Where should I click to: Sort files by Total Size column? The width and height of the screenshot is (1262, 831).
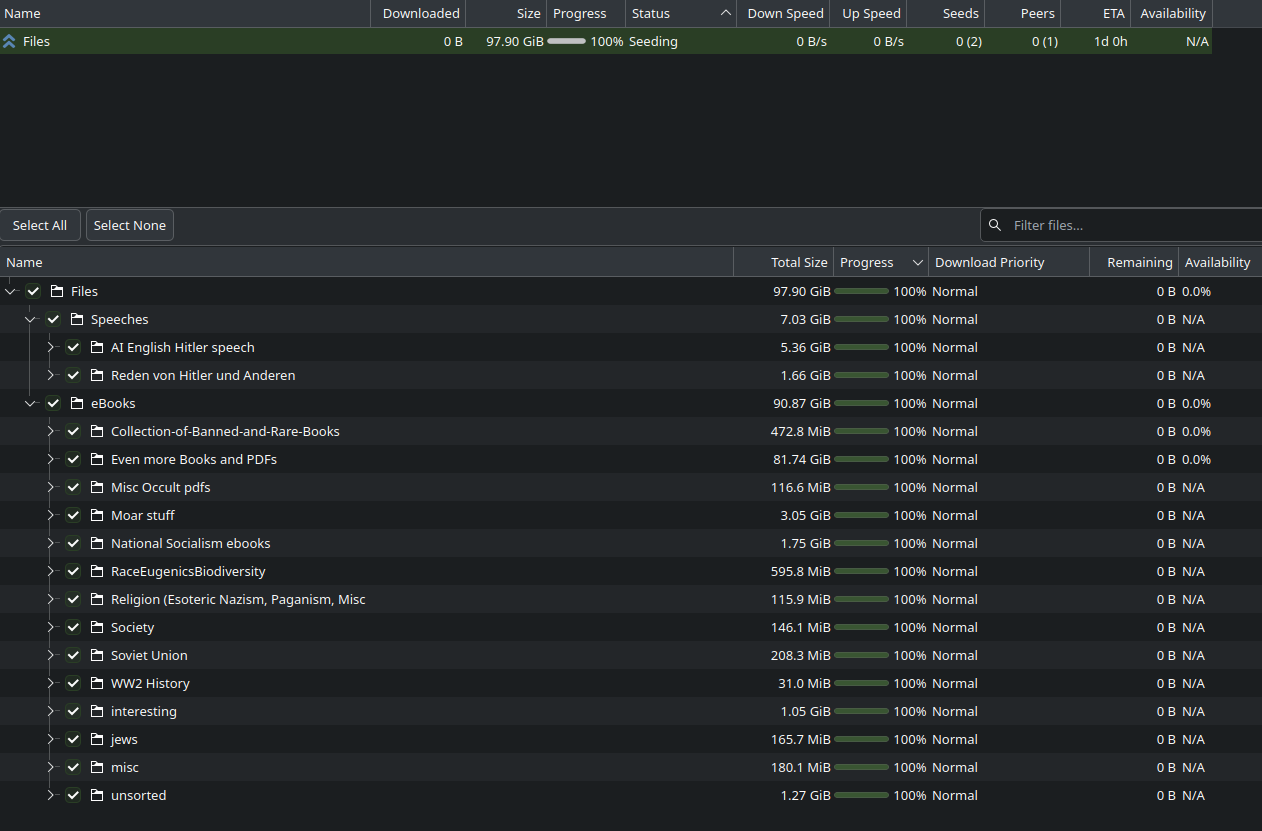click(x=783, y=262)
